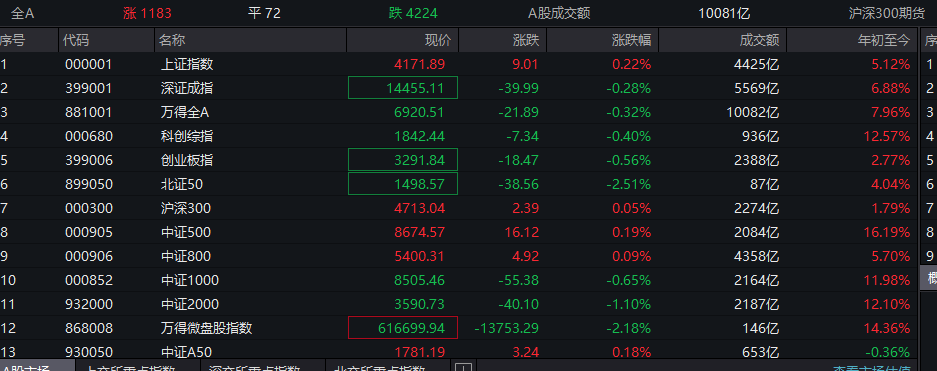
Task: Click the code 932000
Action: [x=88, y=304]
